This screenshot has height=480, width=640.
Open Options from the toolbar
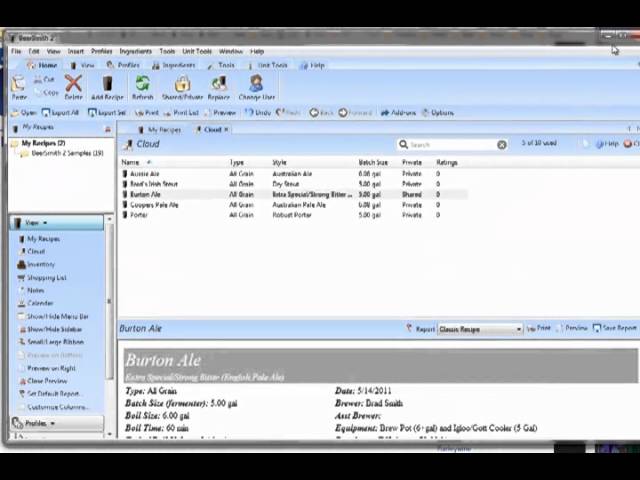tap(438, 113)
